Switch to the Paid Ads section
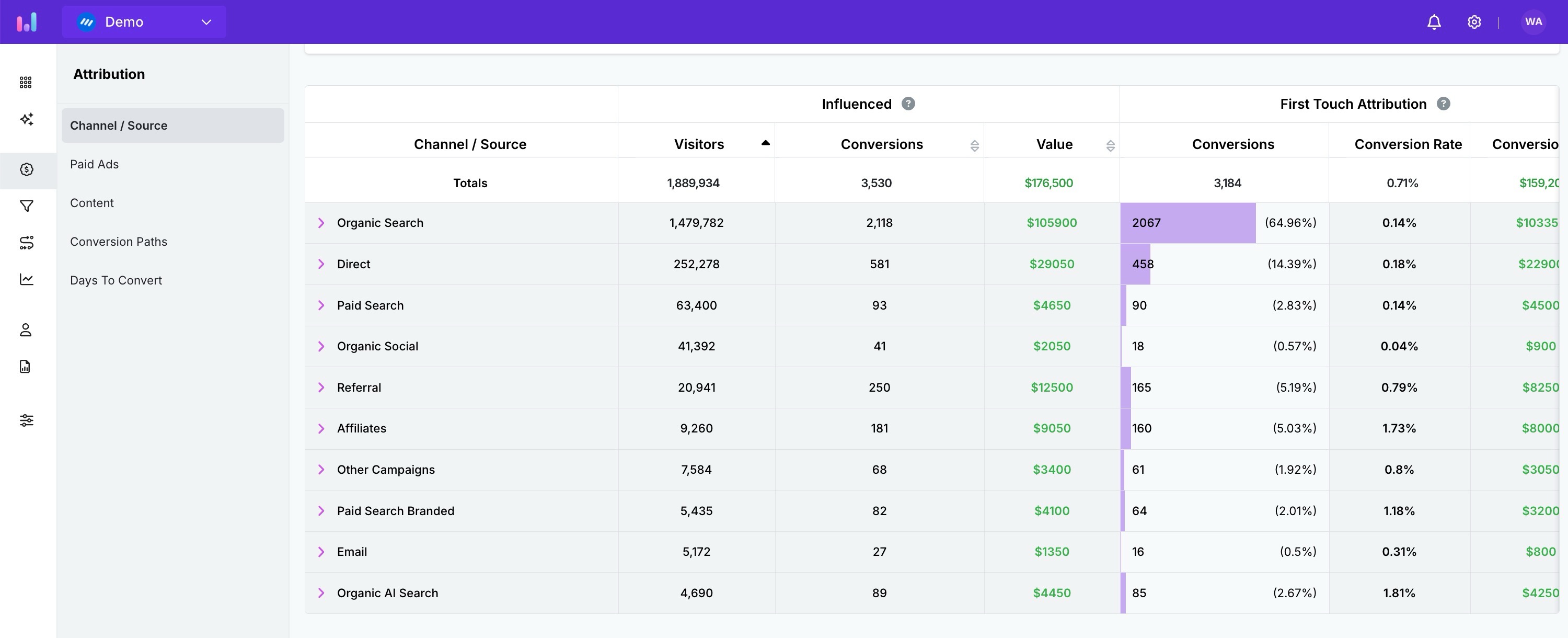 pos(95,164)
